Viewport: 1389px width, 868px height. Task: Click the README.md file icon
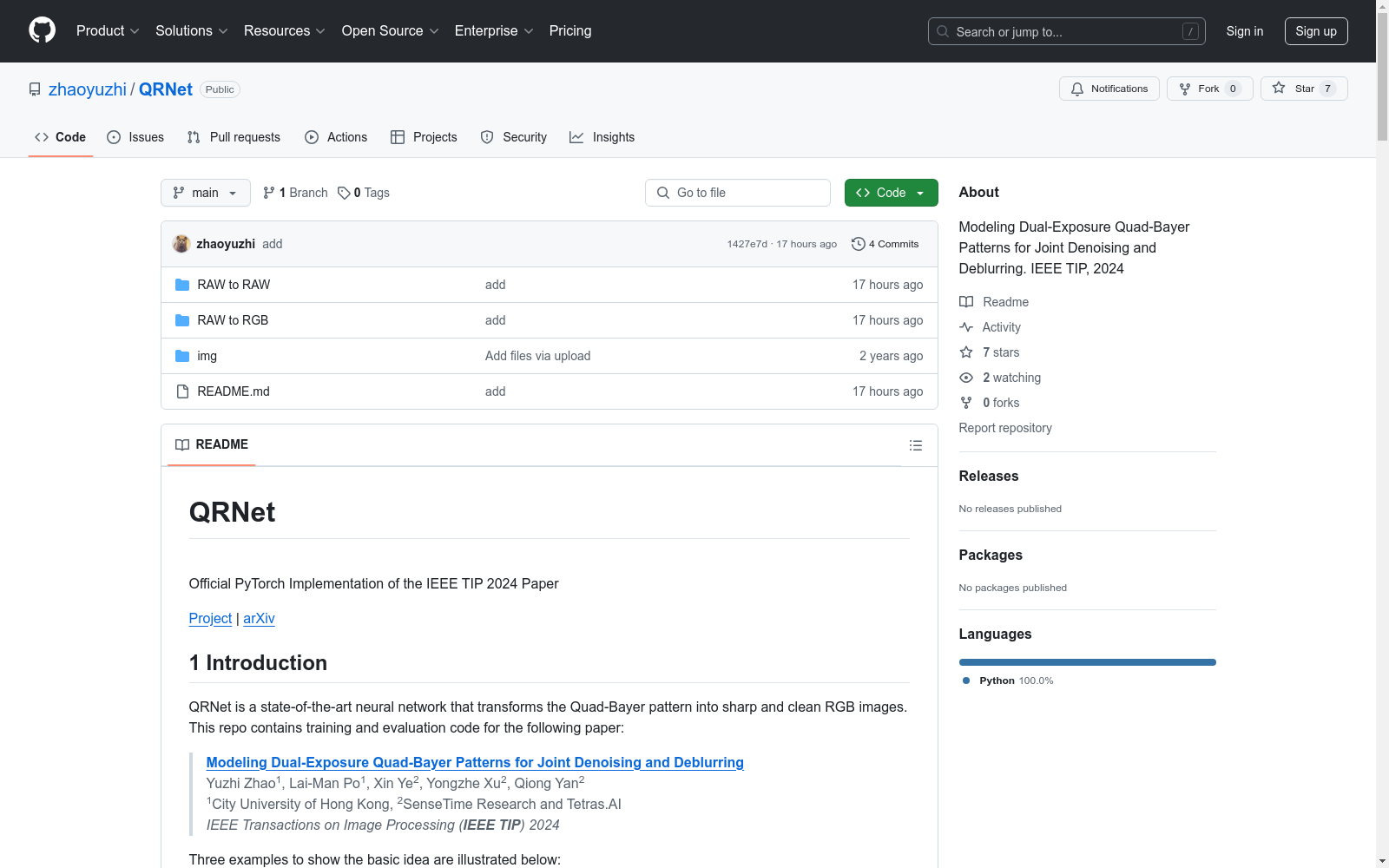point(182,391)
